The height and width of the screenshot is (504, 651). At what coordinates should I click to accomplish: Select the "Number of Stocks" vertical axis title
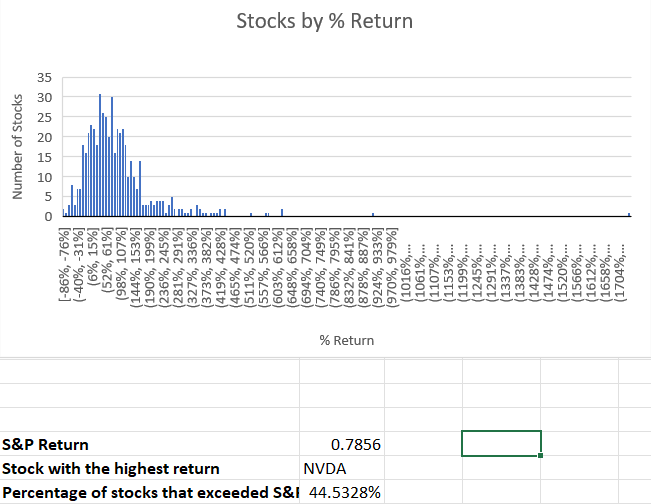pos(17,147)
